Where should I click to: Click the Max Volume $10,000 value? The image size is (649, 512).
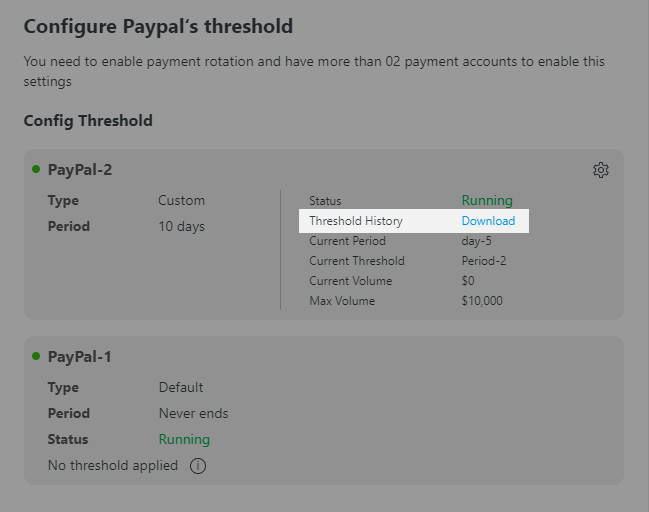[482, 301]
